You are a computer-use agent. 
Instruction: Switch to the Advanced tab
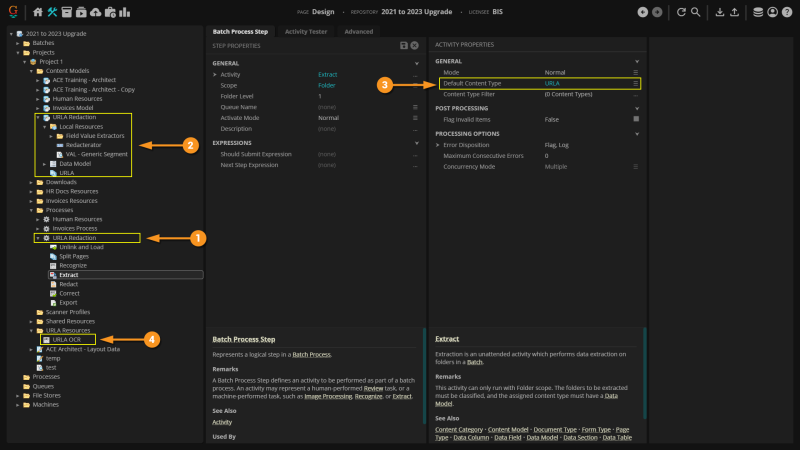pyautogui.click(x=358, y=31)
